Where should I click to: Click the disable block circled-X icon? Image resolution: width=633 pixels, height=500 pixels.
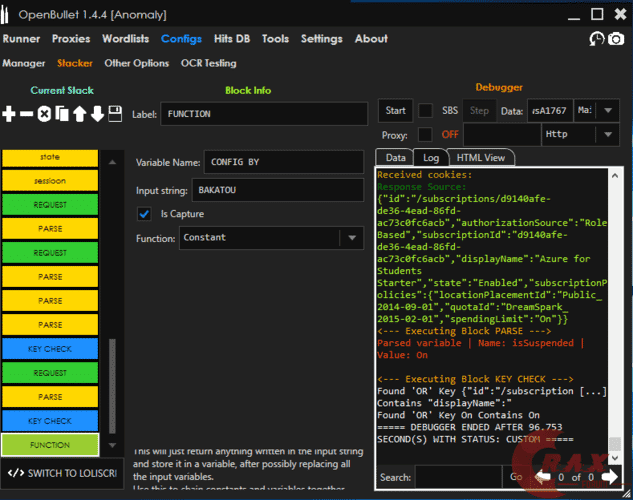tap(44, 114)
